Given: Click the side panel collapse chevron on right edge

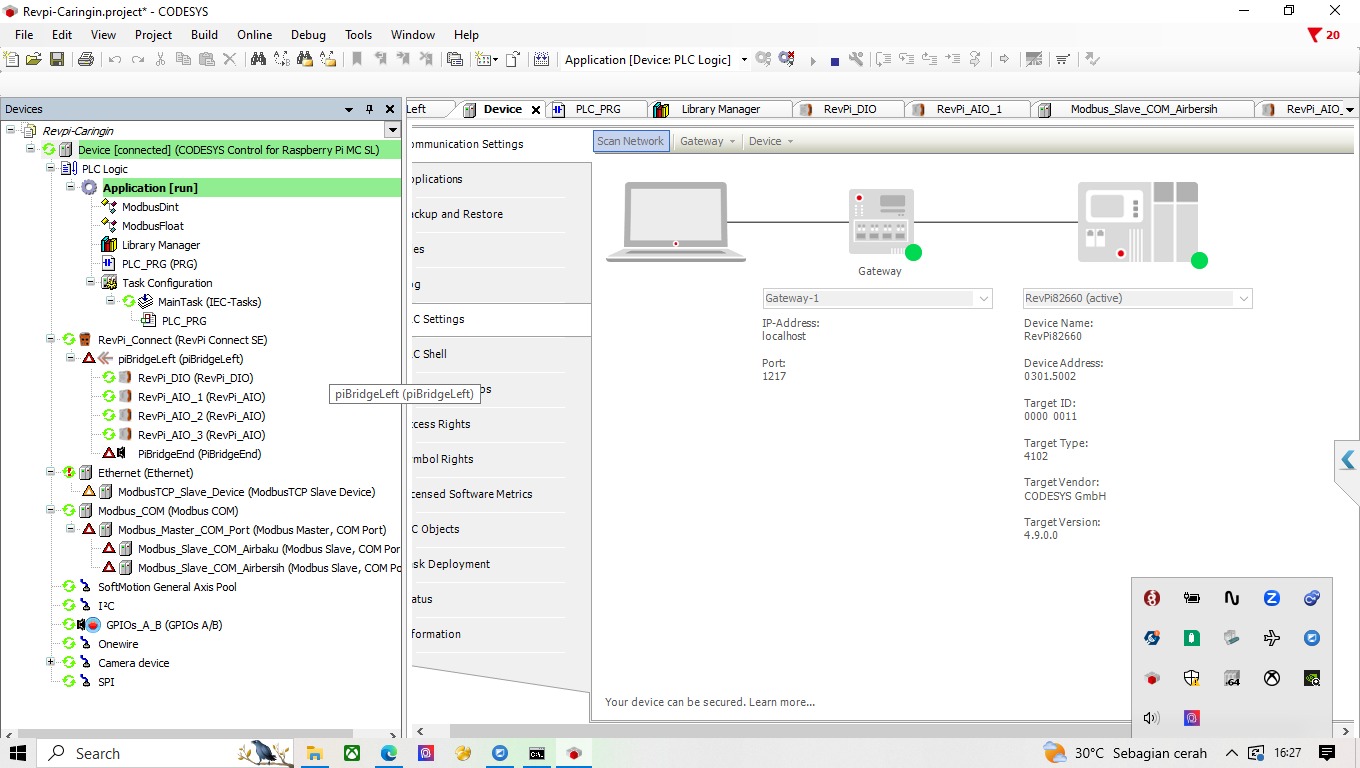Looking at the screenshot, I should [1348, 460].
